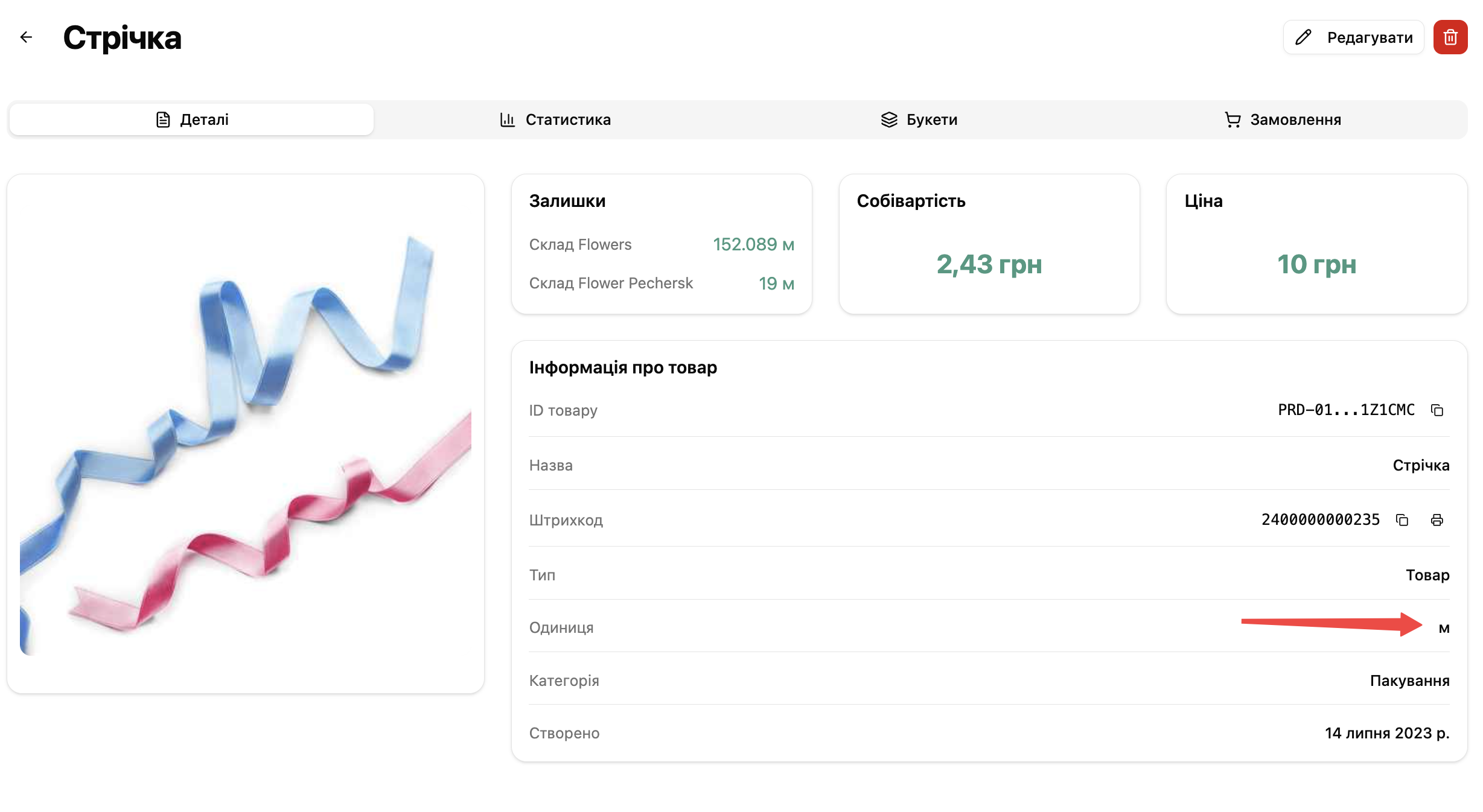Click the price value 10 грн
Image resolution: width=1483 pixels, height=812 pixels.
(x=1317, y=264)
